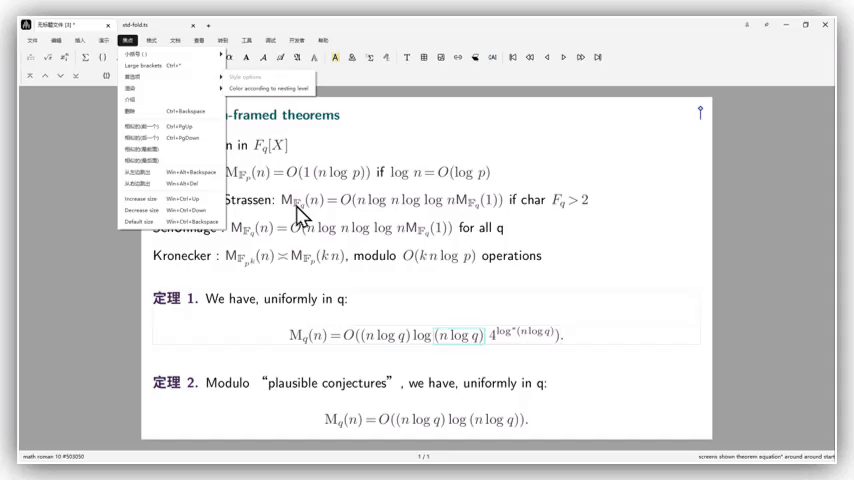Switch to the std-fold.ts tab
The width and height of the screenshot is (854, 480).
pyautogui.click(x=136, y=25)
